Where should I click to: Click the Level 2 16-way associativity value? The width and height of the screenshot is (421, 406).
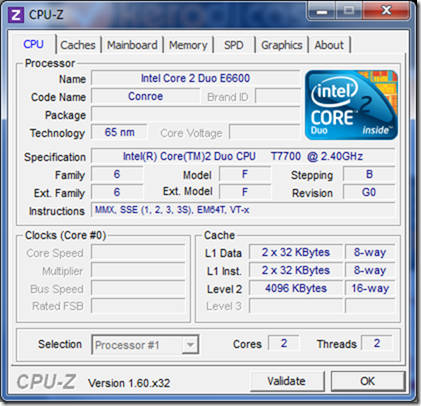[x=370, y=288]
